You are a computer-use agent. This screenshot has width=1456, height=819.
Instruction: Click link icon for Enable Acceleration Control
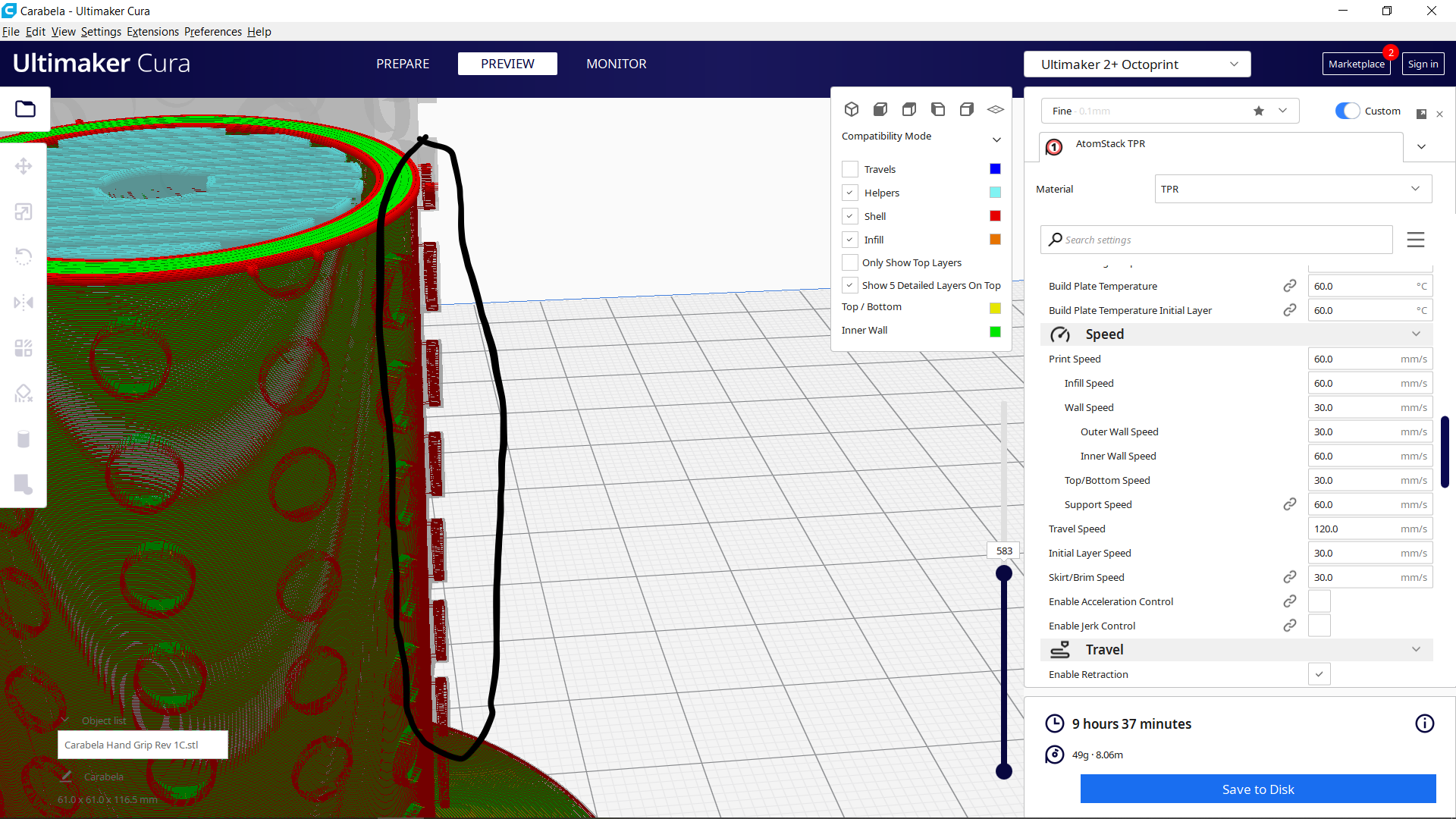click(x=1290, y=601)
